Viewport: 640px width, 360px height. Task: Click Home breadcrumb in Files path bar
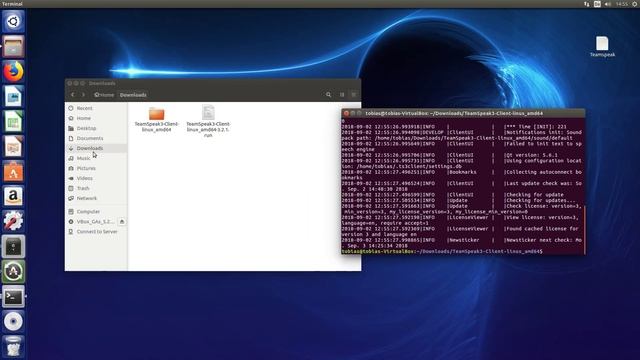pos(104,95)
